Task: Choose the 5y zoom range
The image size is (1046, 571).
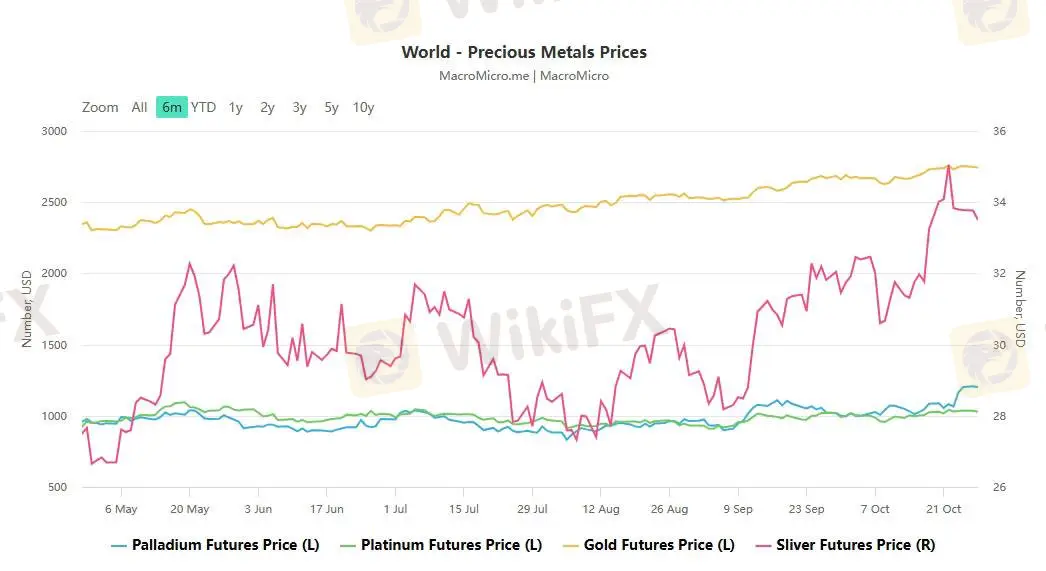Action: pos(331,107)
